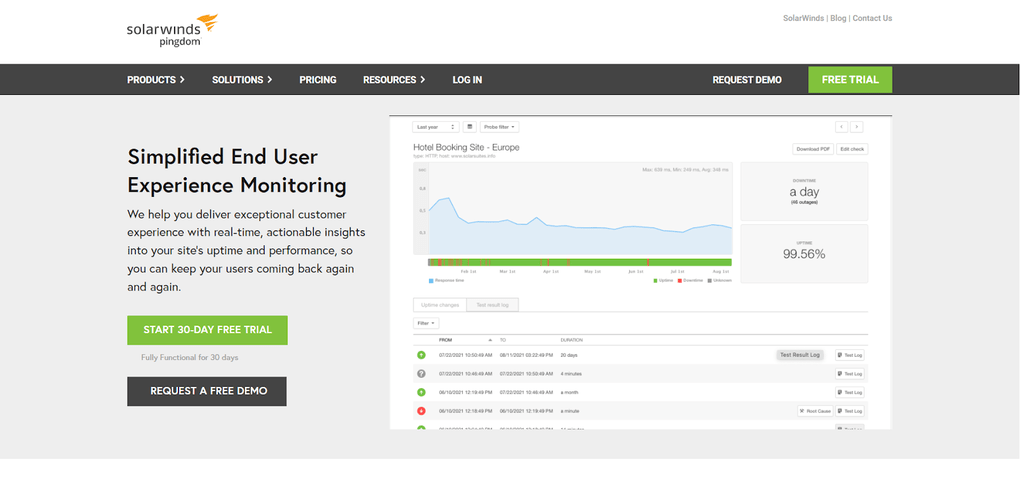Expand the Solutions menu
Screen dimensions: 1020x483
(242, 79)
